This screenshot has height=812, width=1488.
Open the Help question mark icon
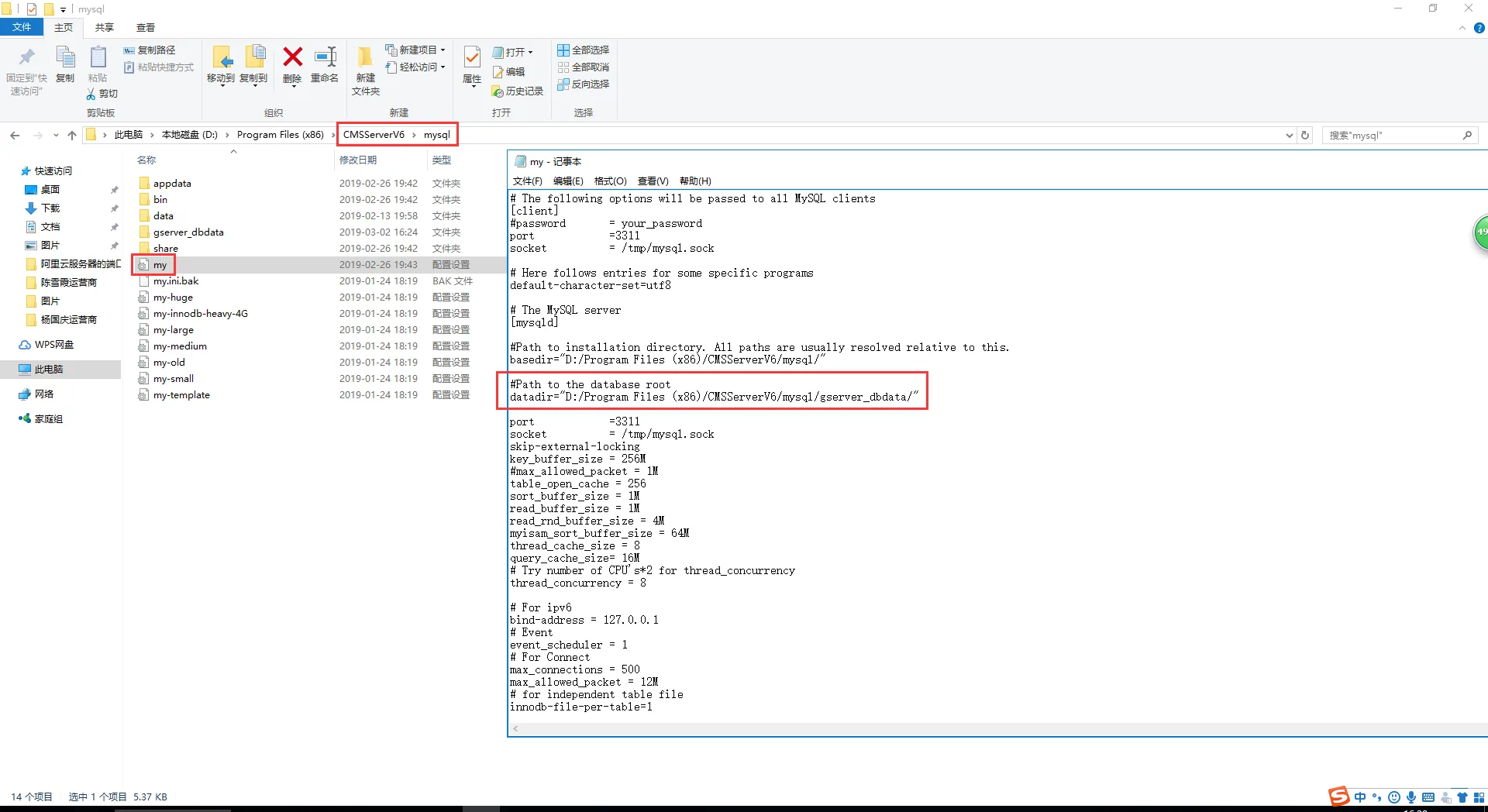1479,29
